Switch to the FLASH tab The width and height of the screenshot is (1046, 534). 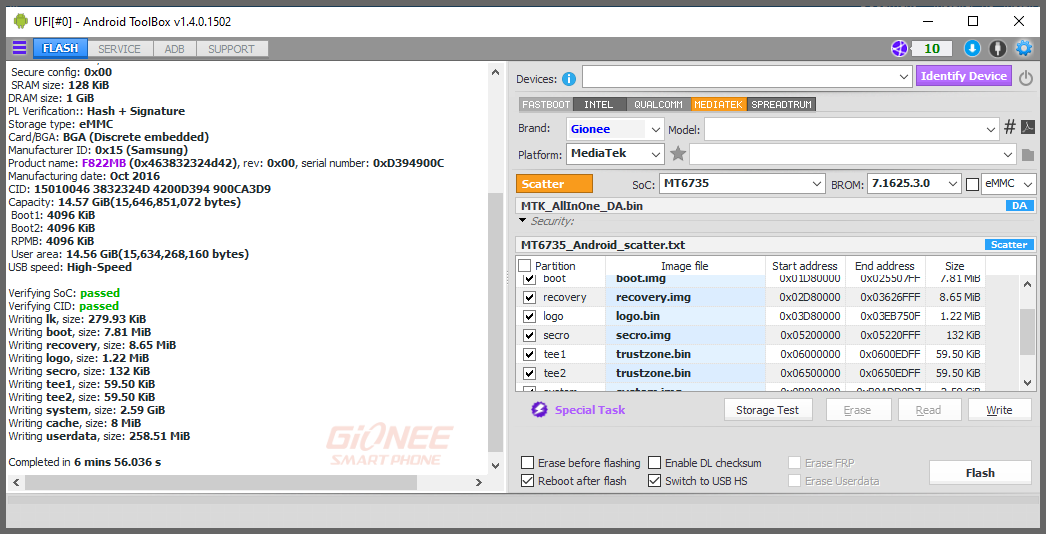(60, 48)
